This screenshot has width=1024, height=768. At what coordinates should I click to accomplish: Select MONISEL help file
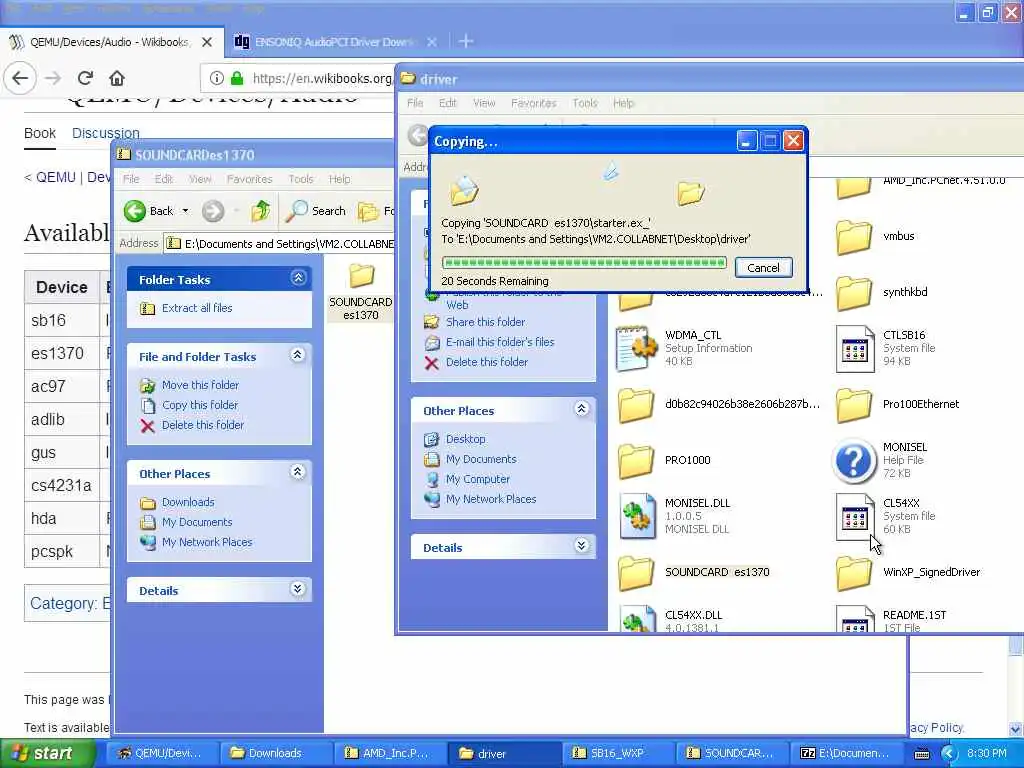click(x=880, y=460)
